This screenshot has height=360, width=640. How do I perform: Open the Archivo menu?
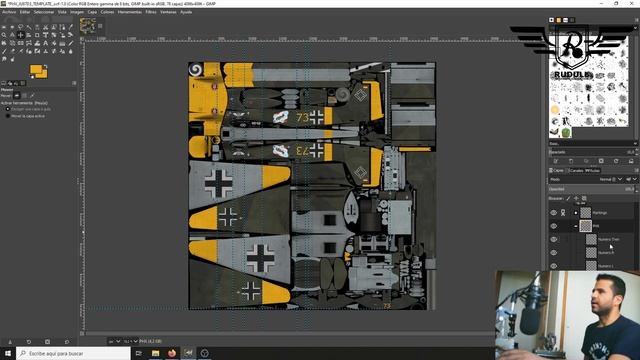coord(9,12)
